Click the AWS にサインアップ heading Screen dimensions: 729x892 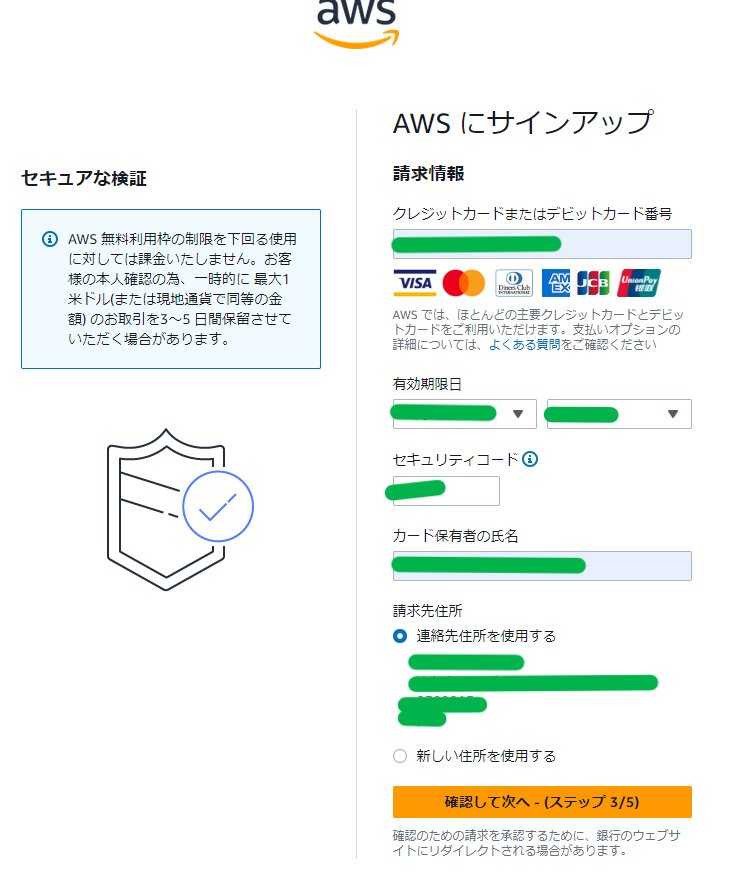[x=522, y=123]
